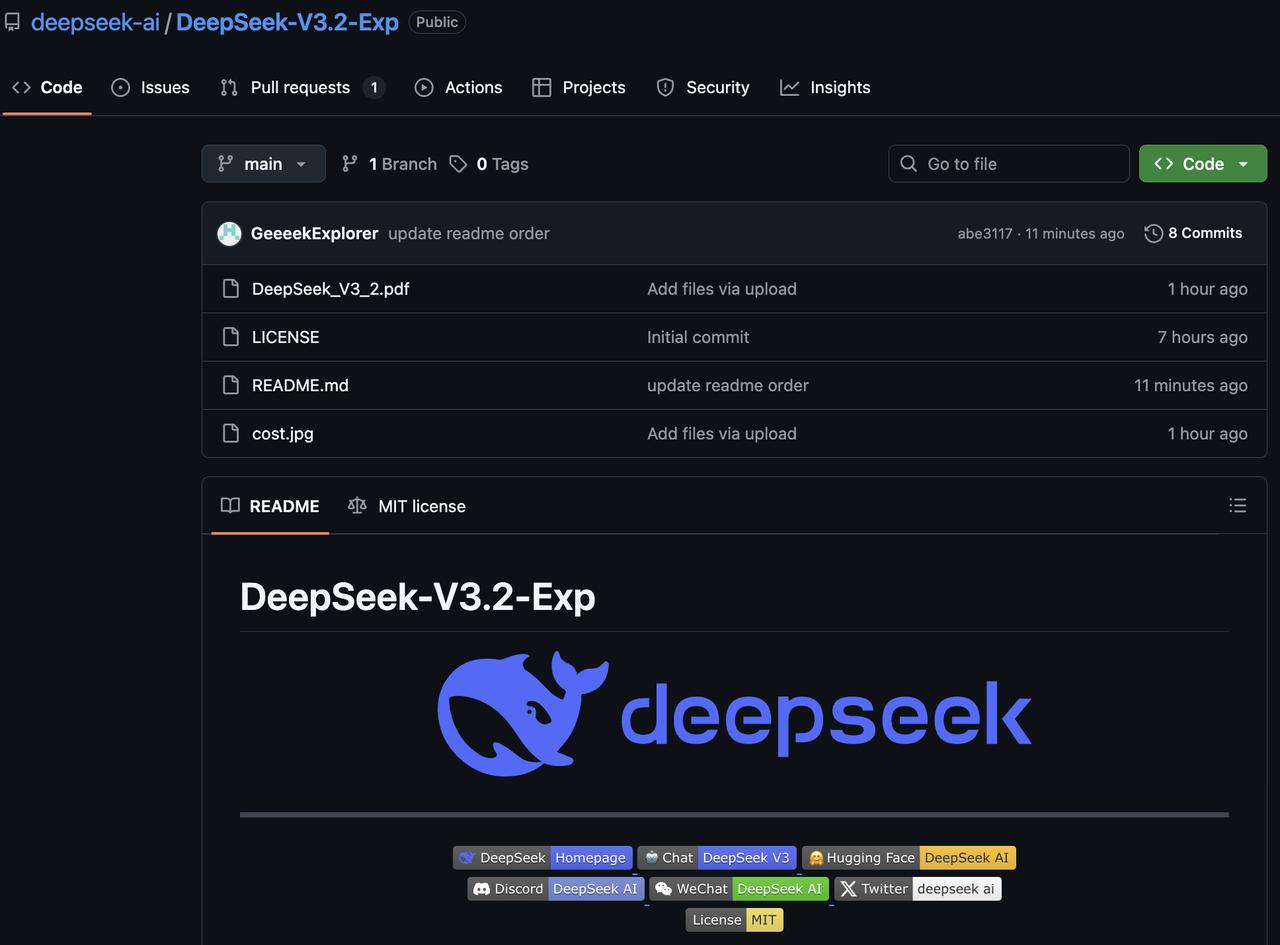Expand the green Code dropdown button
1280x945 pixels.
pyautogui.click(x=1203, y=164)
